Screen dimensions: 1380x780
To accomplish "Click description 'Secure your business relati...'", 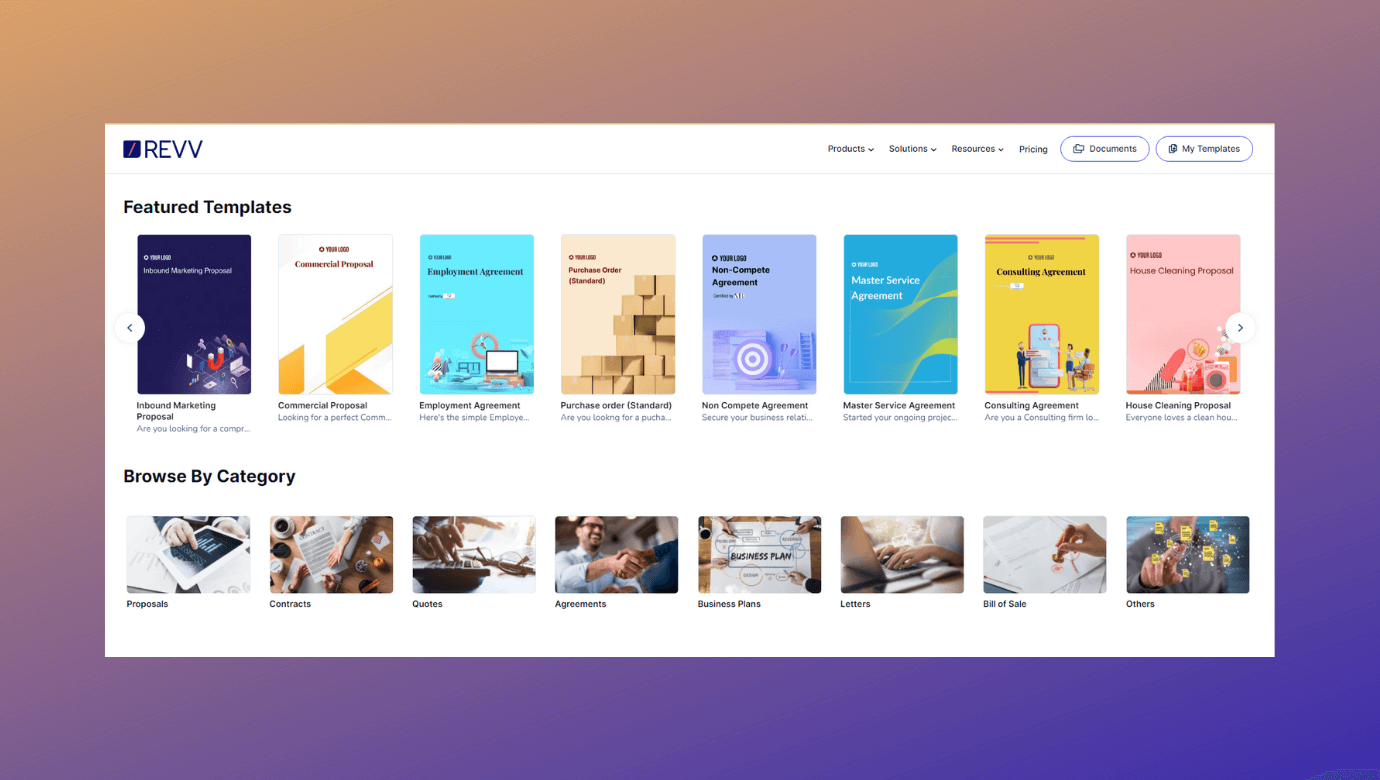I will (x=757, y=418).
